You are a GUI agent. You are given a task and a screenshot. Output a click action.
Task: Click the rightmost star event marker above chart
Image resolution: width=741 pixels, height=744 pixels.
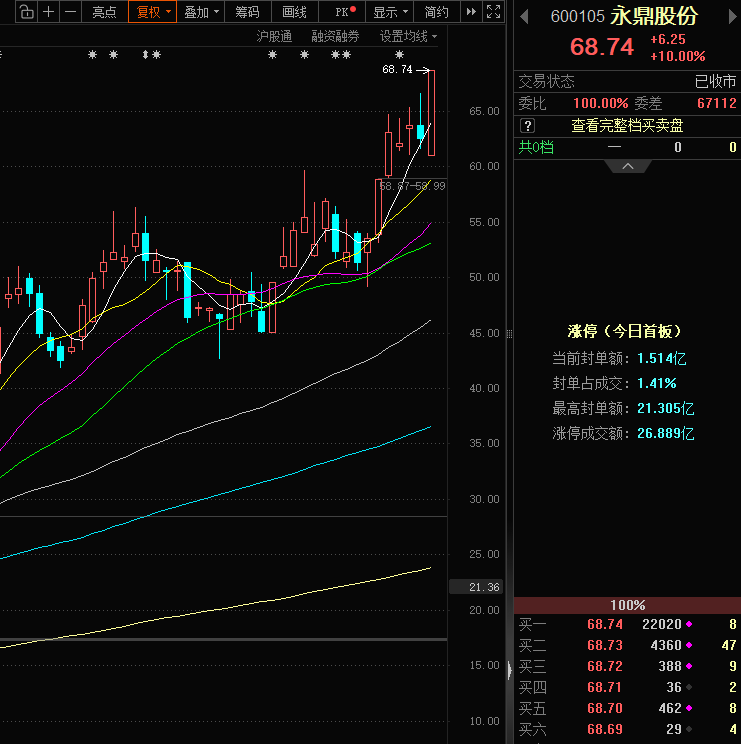click(x=399, y=55)
